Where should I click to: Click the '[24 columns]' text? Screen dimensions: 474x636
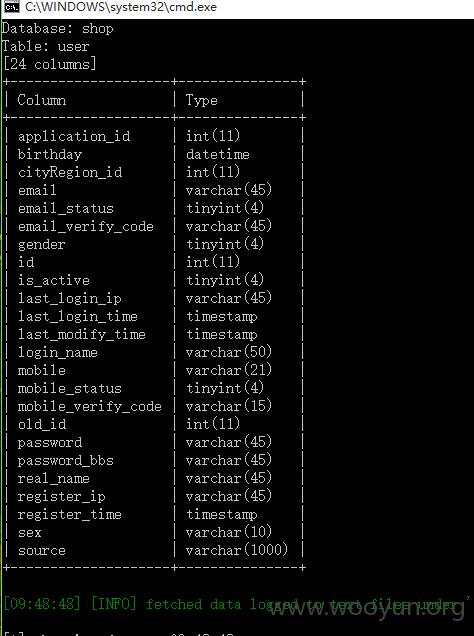[49, 64]
